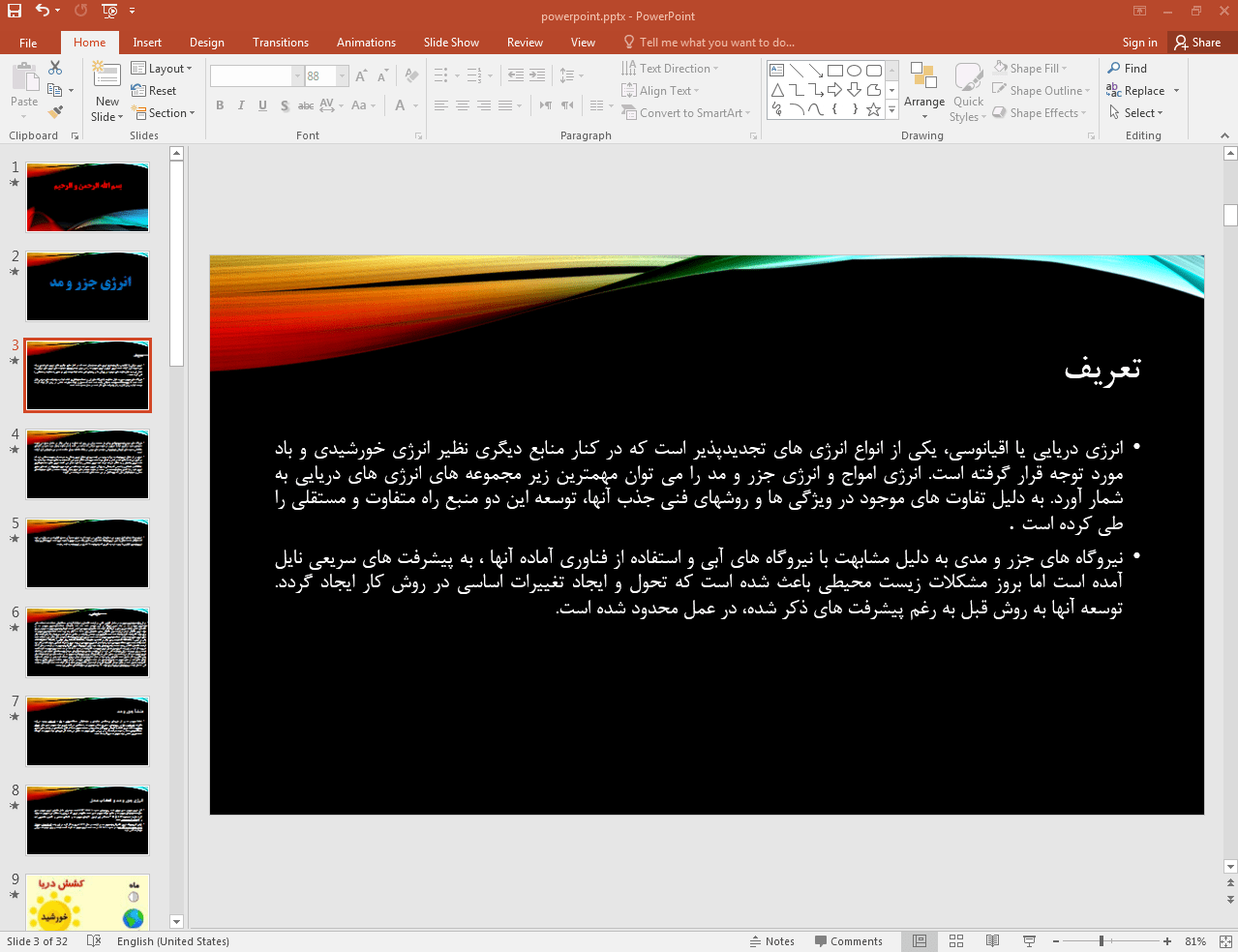Image resolution: width=1238 pixels, height=952 pixels.
Task: Select slide 4 thumbnail
Action: (x=88, y=464)
